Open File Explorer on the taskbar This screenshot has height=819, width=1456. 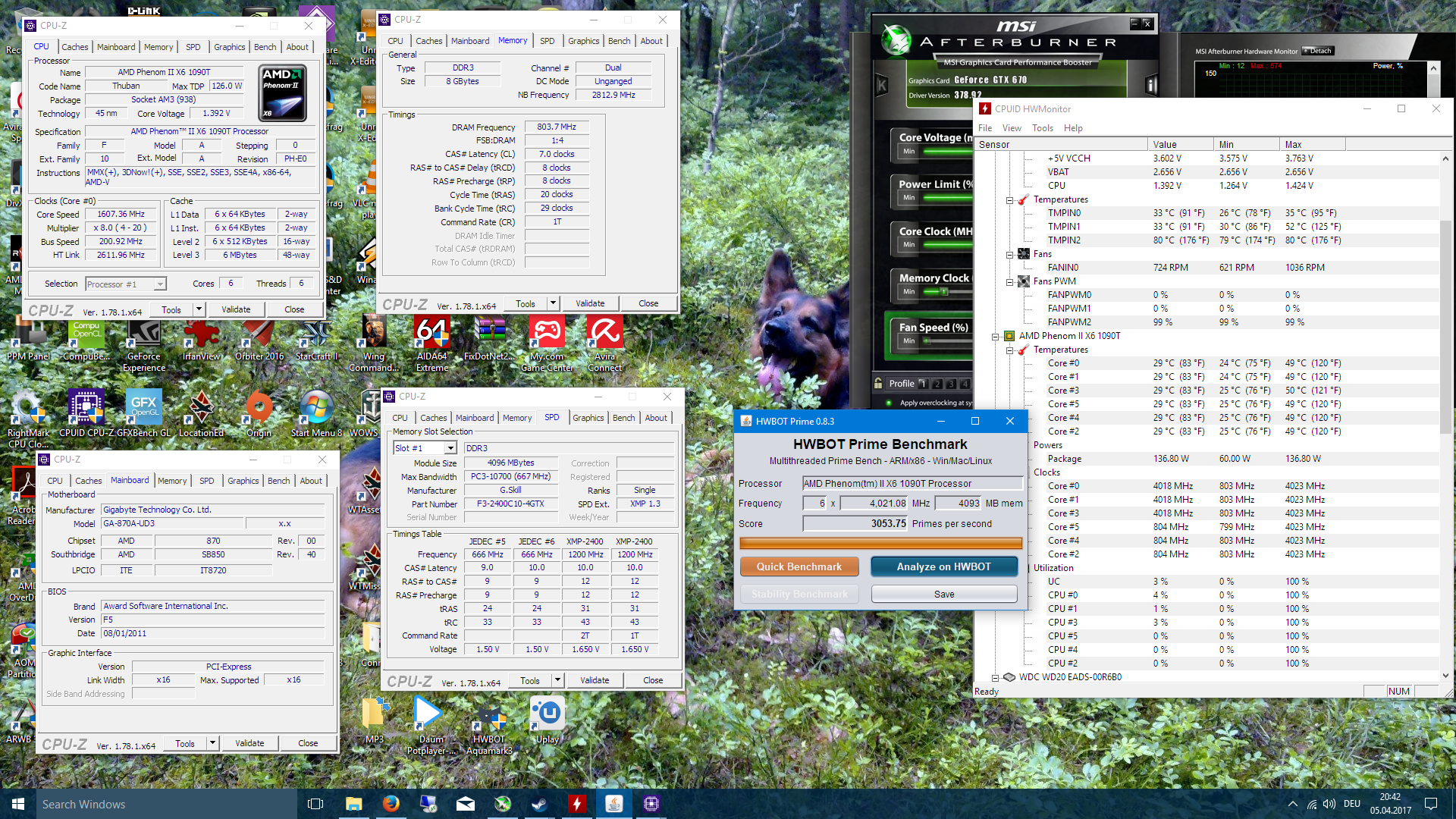pos(353,804)
